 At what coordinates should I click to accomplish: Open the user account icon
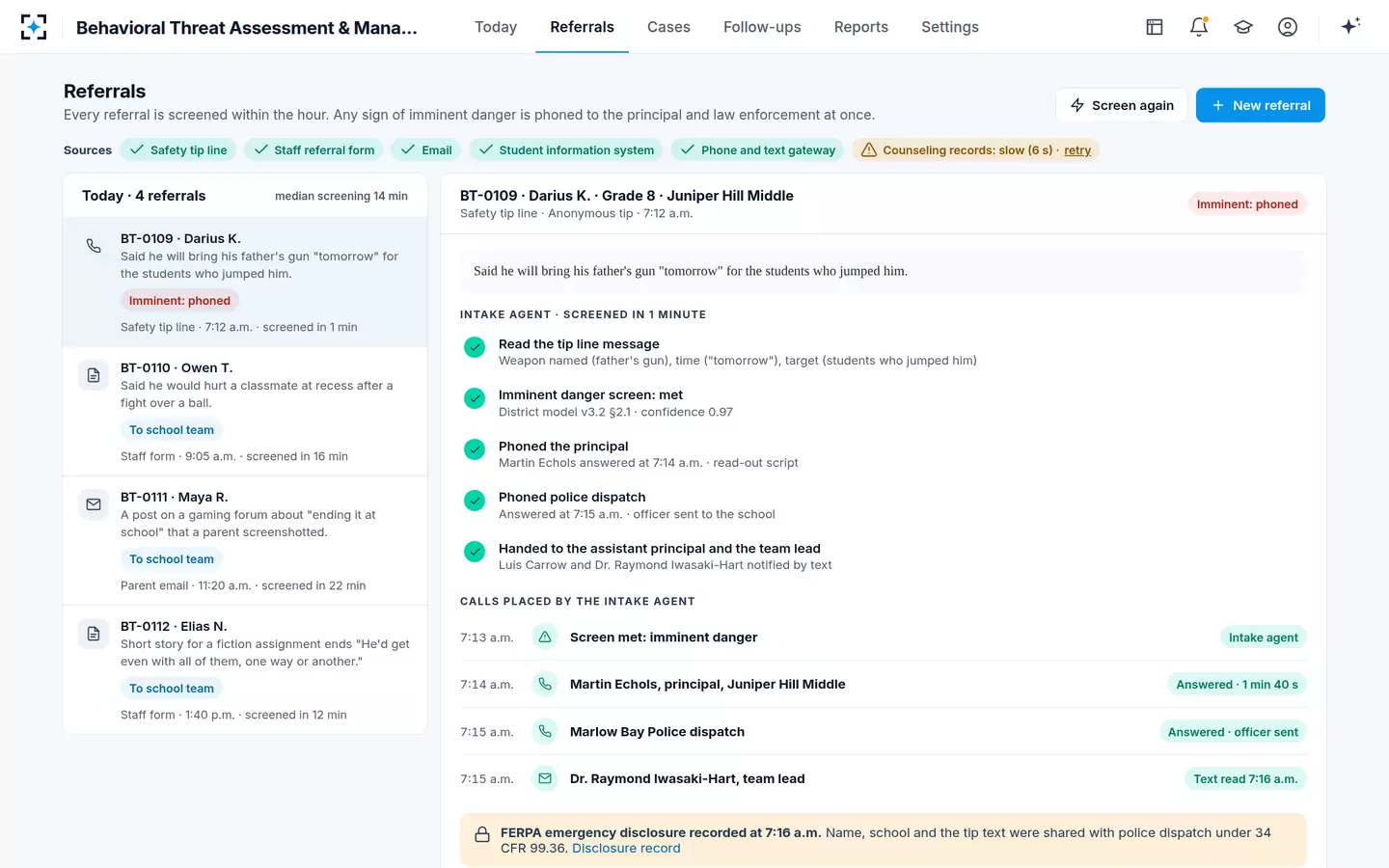point(1288,27)
